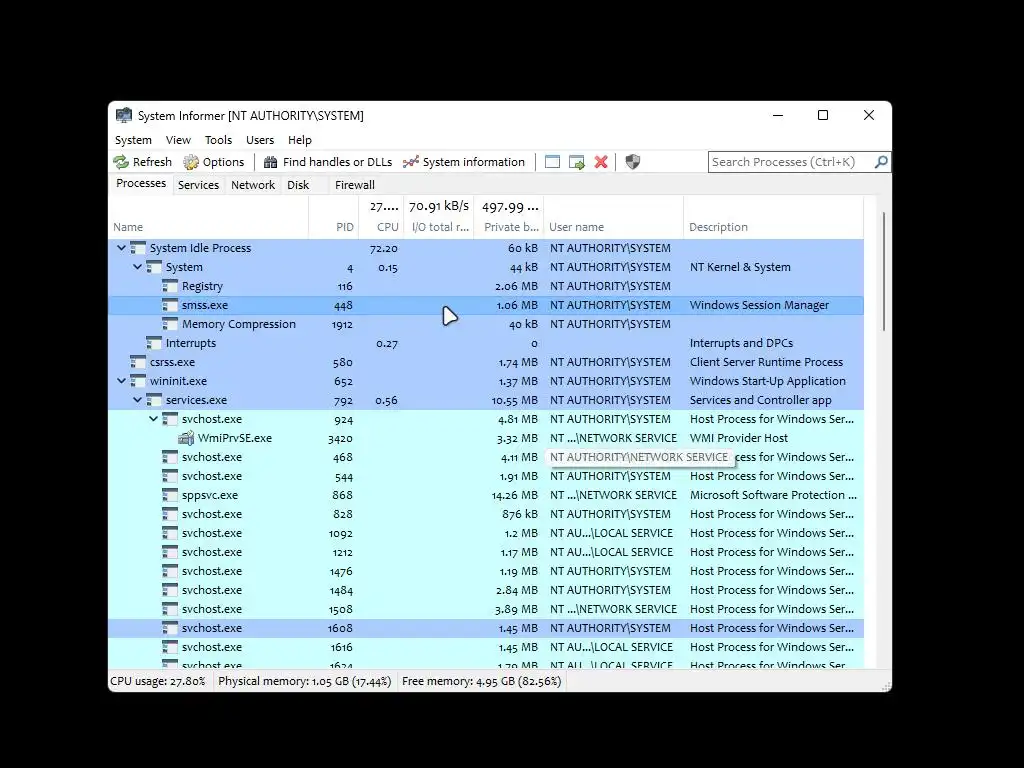
Task: Switch to the Services tab
Action: (199, 185)
